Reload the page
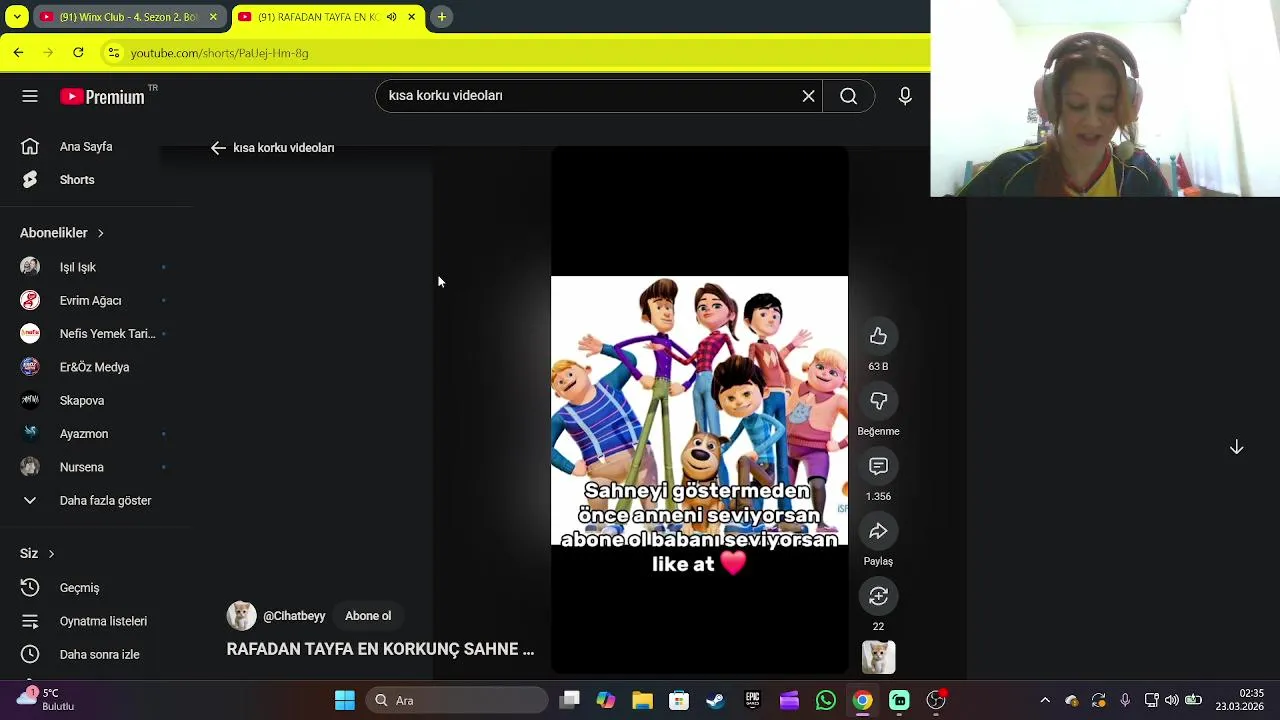Screen dimensions: 1280x720 78,53
